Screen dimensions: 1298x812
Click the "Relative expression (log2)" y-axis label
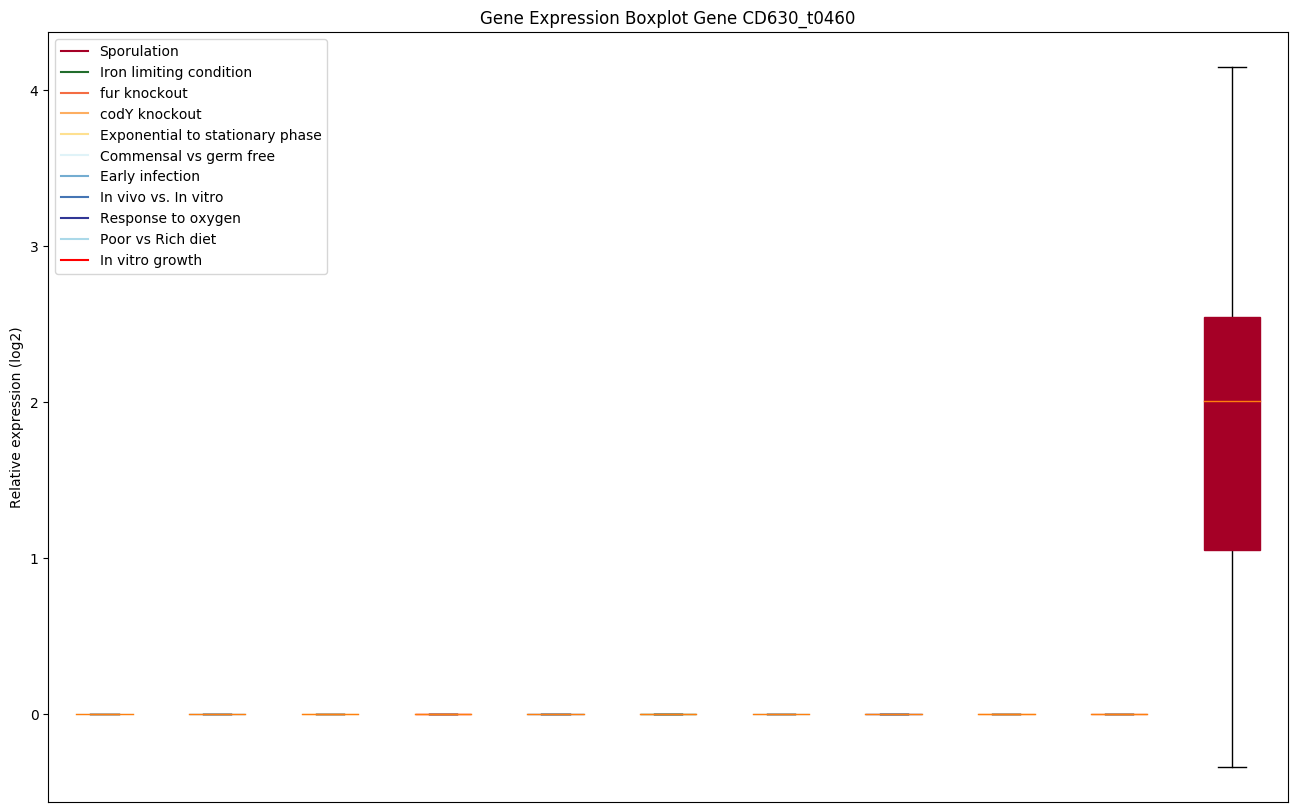[x=15, y=418]
